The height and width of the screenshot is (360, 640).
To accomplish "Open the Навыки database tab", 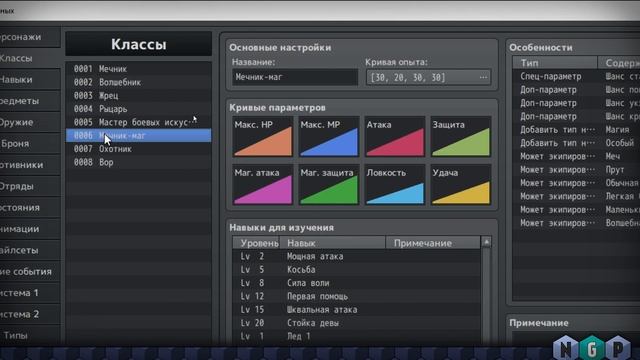I will tap(29, 80).
